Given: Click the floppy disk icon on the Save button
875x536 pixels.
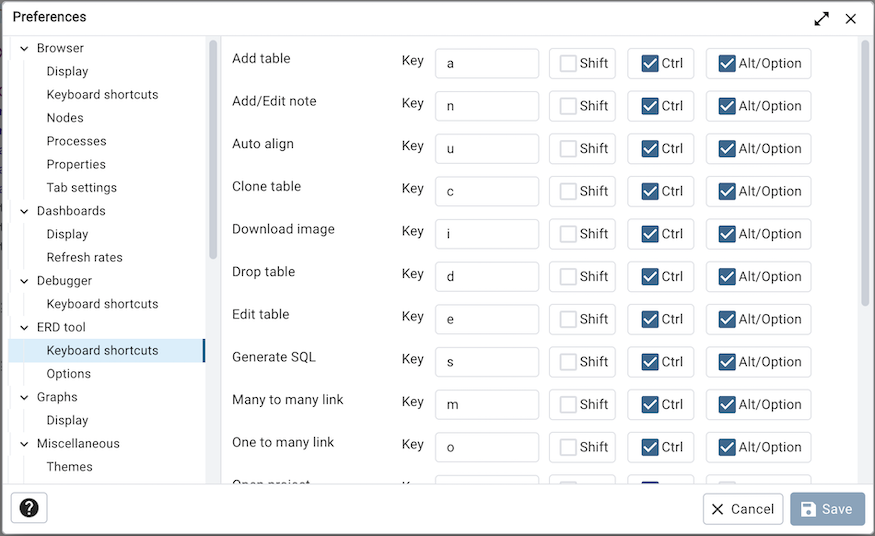Looking at the screenshot, I should point(808,509).
